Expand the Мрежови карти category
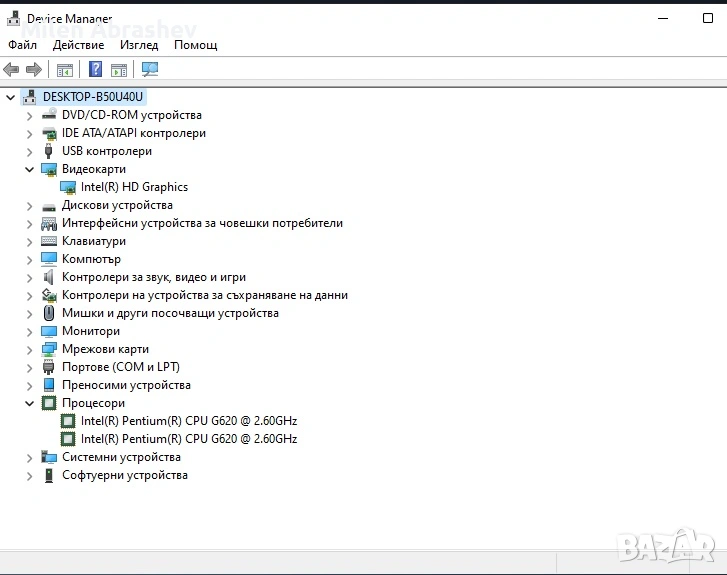The height and width of the screenshot is (575, 727). pos(29,349)
